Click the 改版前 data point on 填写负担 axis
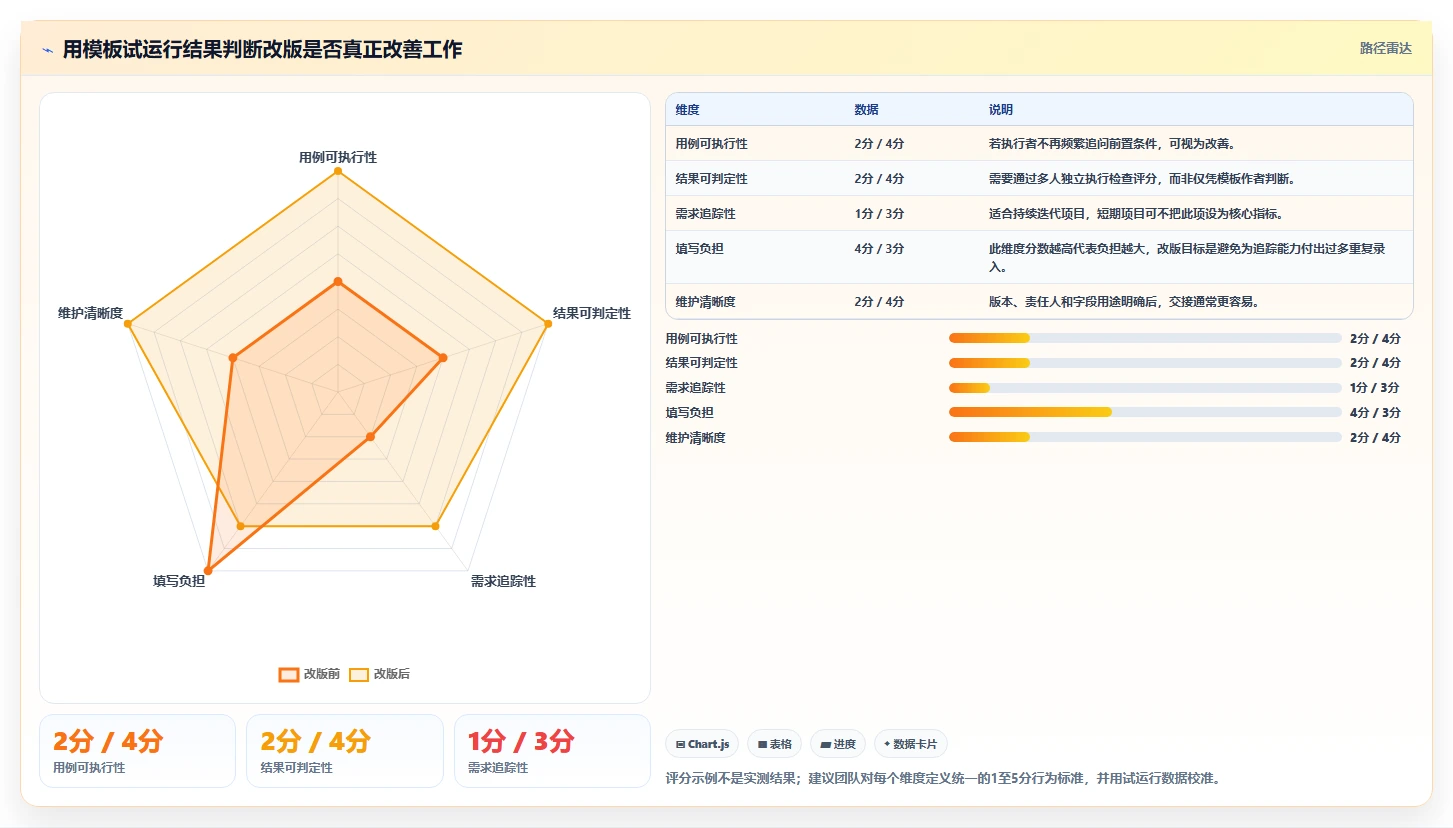The image size is (1453, 828). (208, 571)
